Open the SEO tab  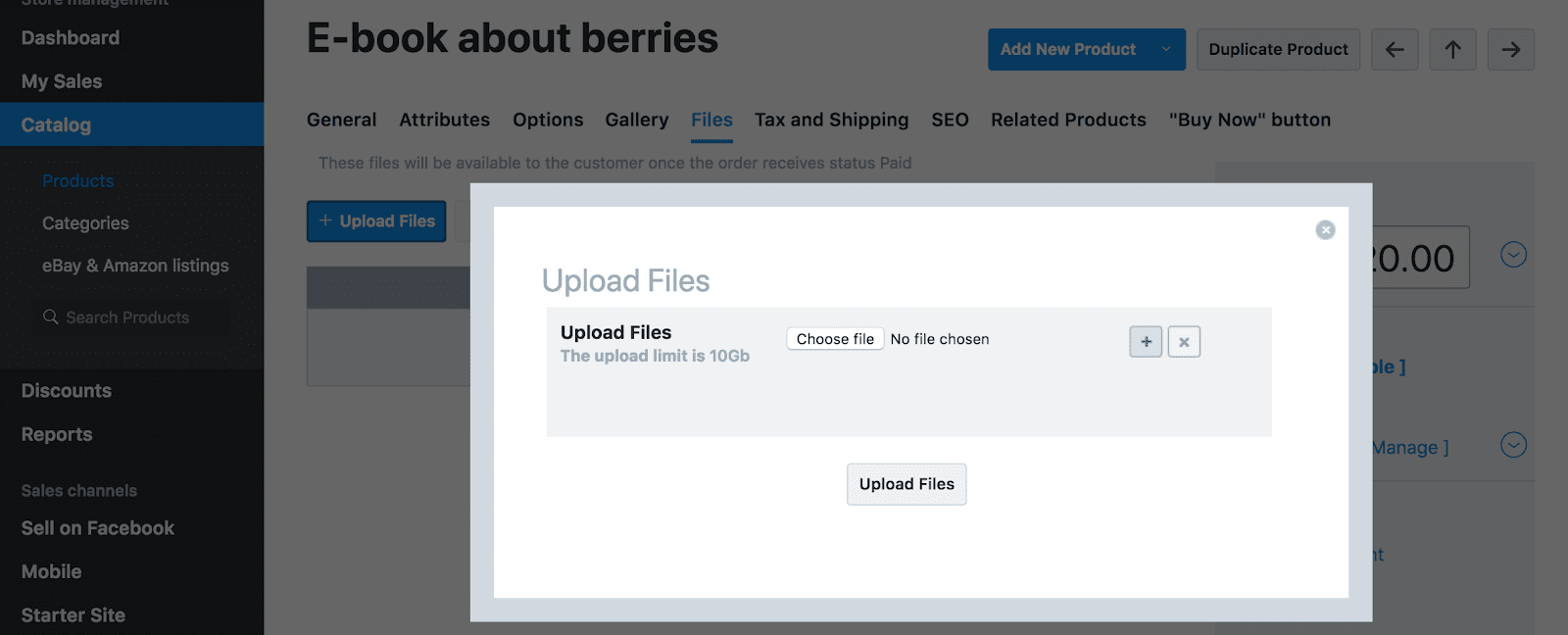pyautogui.click(x=950, y=120)
